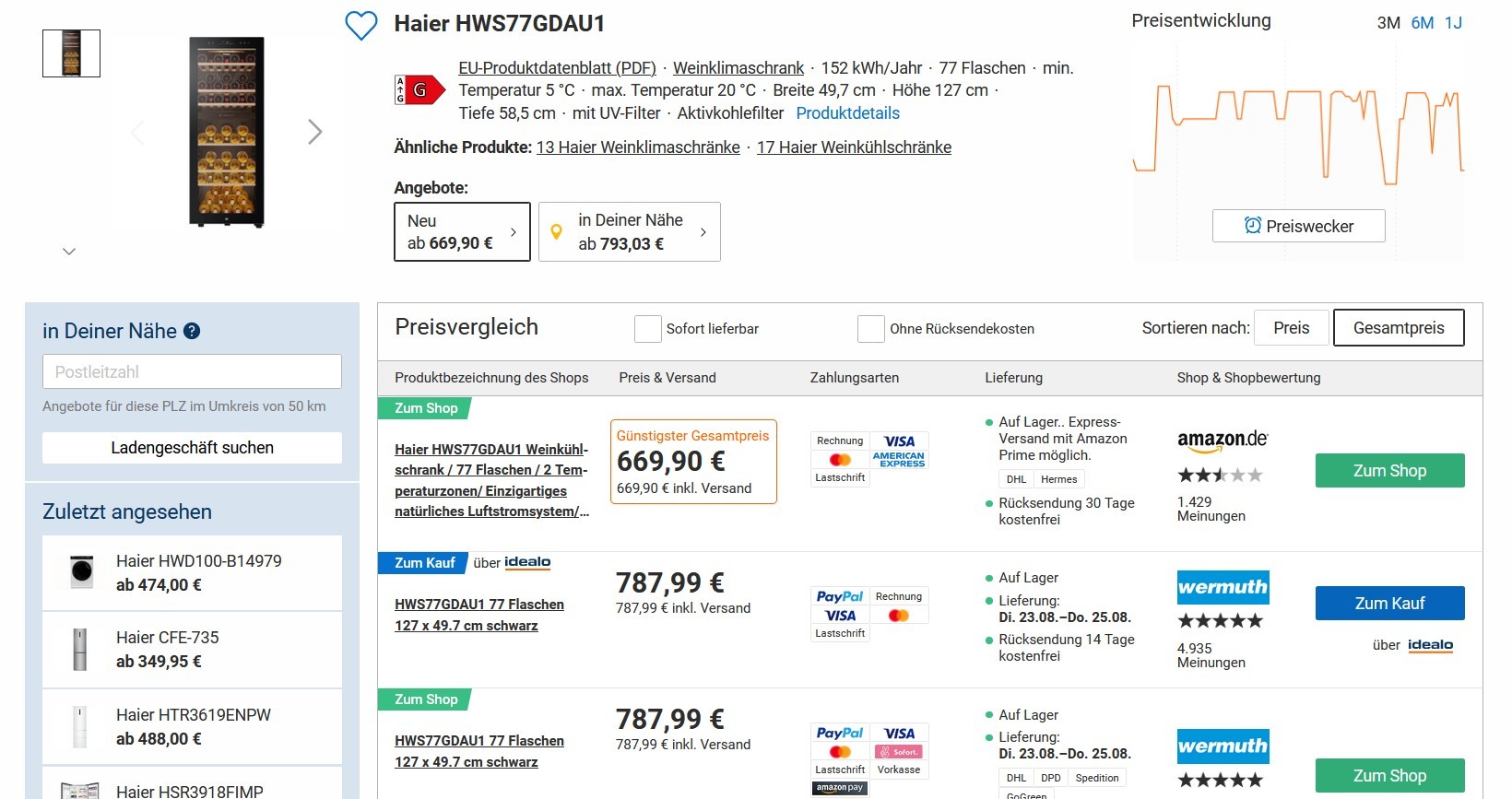Screen dimensions: 1512x799
Task: Sort offers by Gesamtpreis
Action: coord(1399,328)
